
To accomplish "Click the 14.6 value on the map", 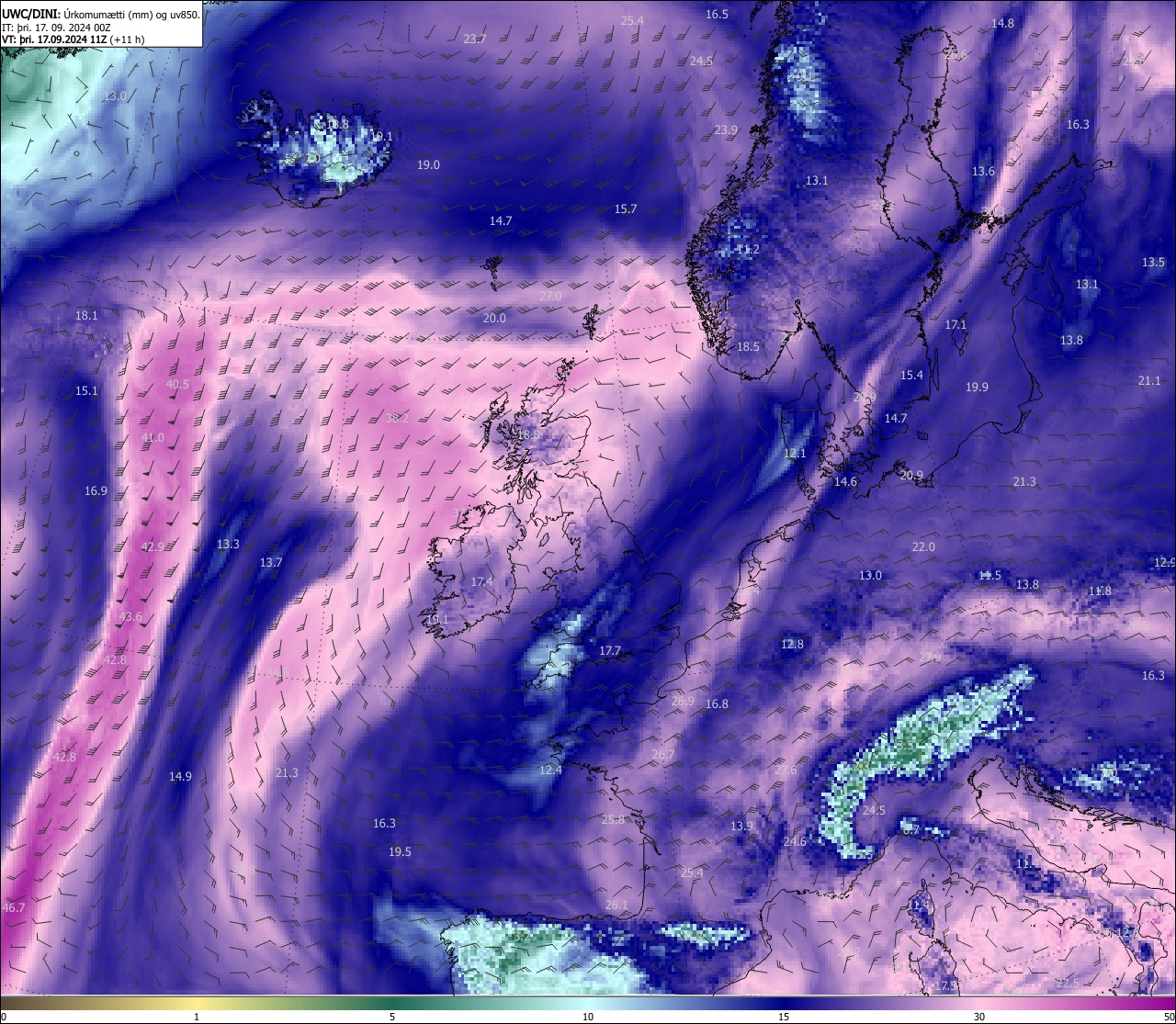I will [845, 481].
